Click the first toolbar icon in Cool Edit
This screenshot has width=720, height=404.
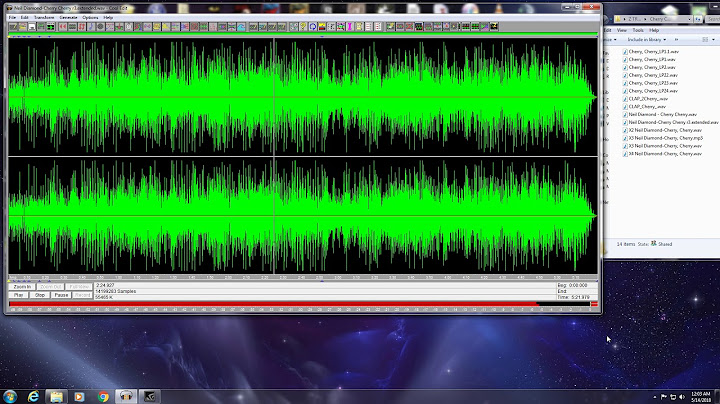point(13,27)
